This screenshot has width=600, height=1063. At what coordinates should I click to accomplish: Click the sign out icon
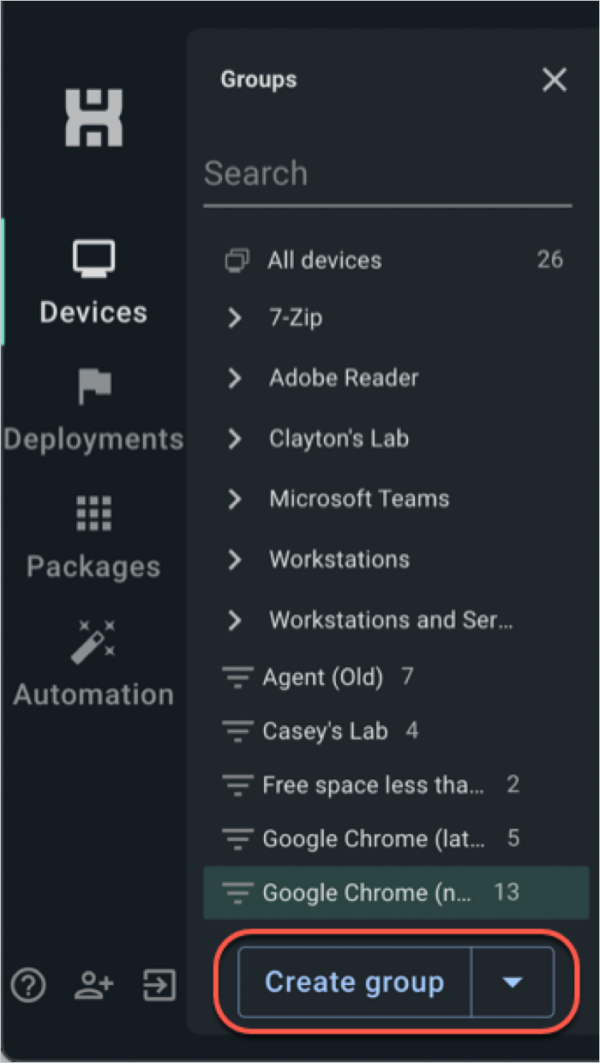(x=158, y=985)
